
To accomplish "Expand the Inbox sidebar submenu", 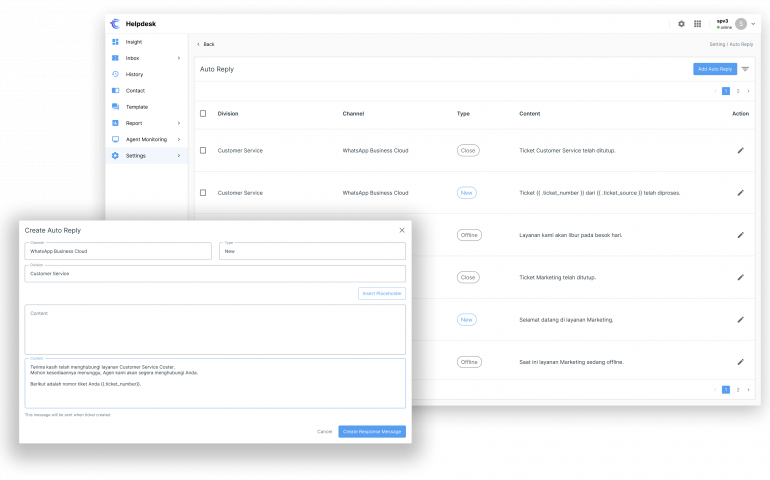I will click(179, 58).
